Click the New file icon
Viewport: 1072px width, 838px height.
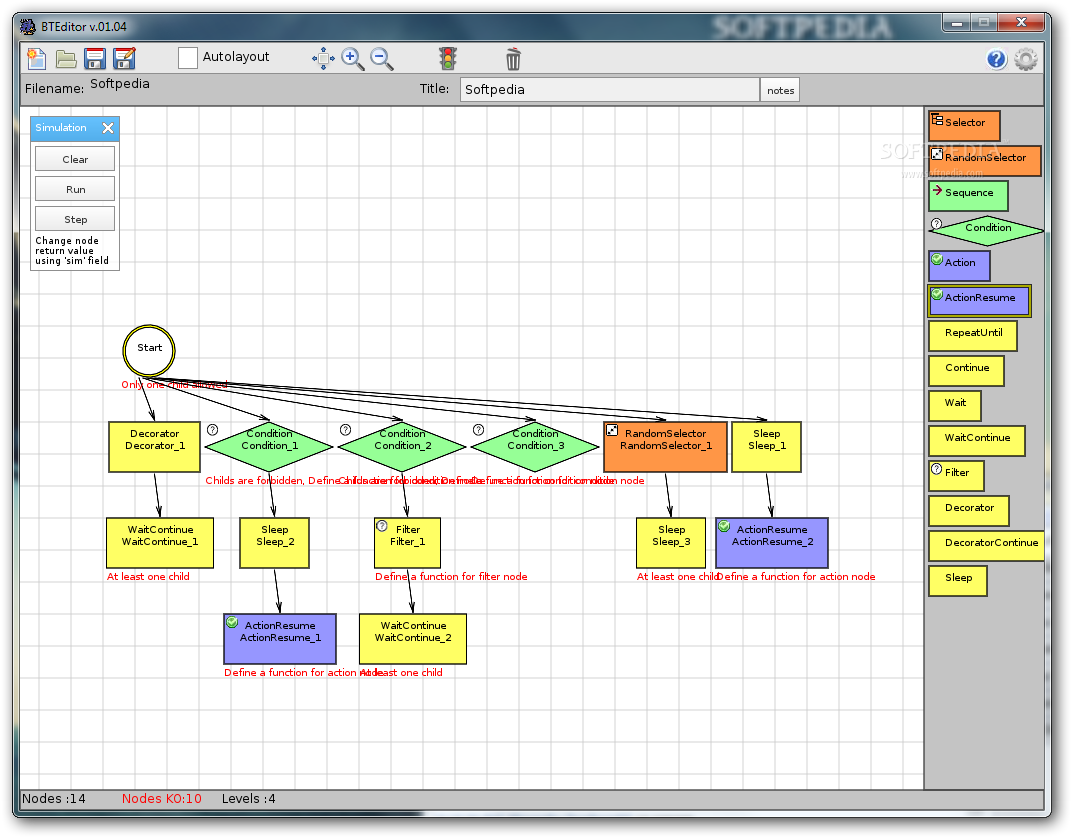[36, 59]
